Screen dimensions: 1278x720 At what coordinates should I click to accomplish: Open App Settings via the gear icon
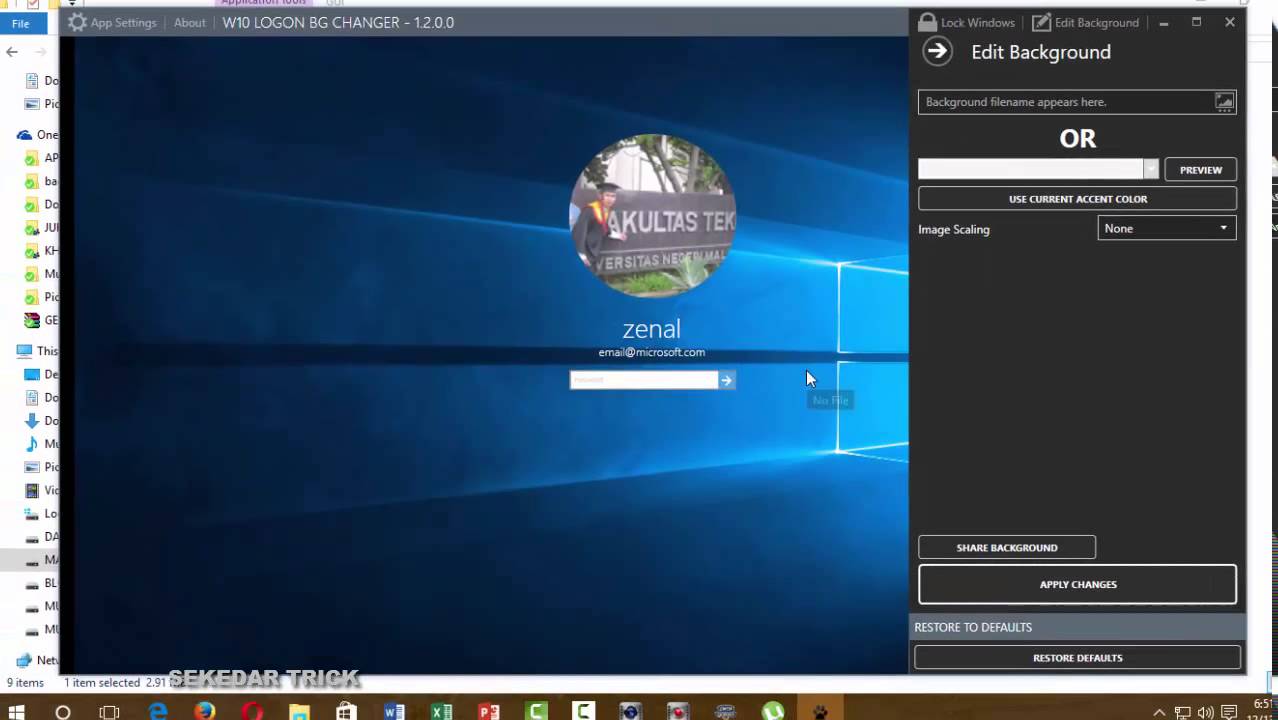(78, 22)
